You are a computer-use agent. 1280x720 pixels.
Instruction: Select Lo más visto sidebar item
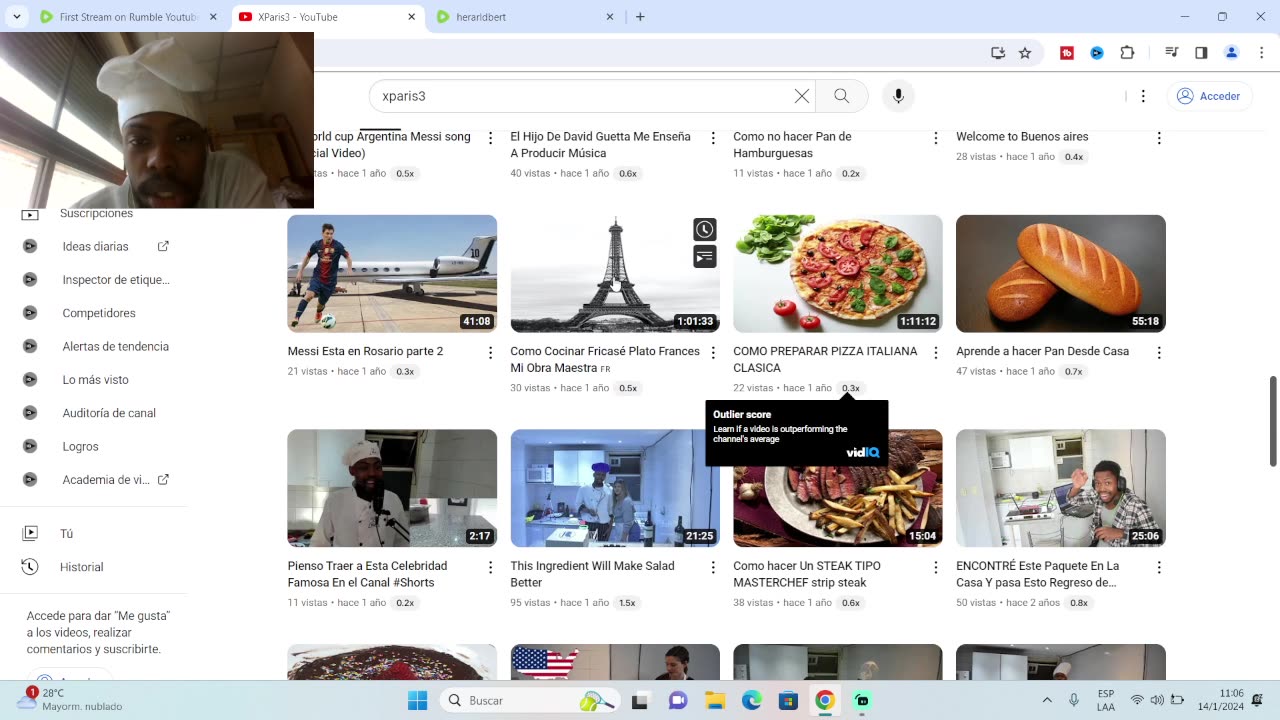coord(96,380)
